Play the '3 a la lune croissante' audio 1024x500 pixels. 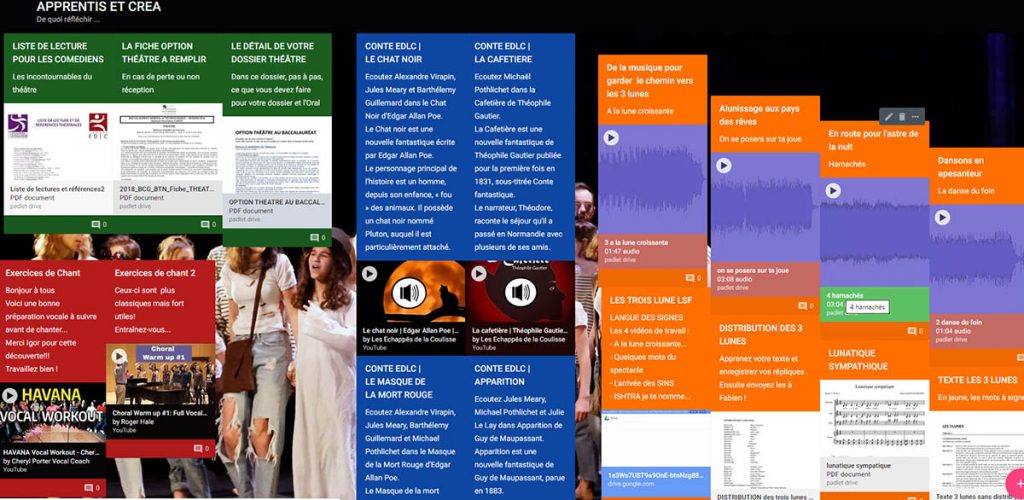pos(611,138)
